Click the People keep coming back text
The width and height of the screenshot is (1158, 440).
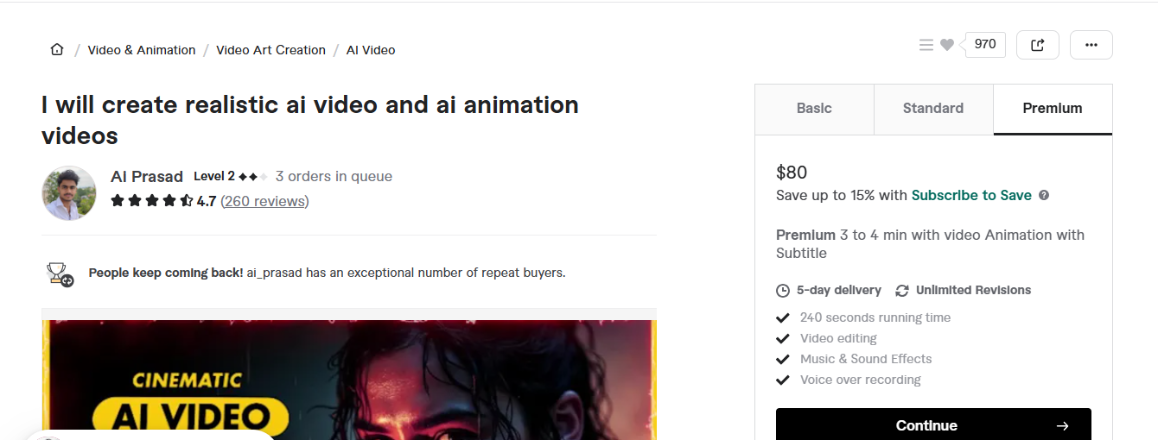coord(166,272)
